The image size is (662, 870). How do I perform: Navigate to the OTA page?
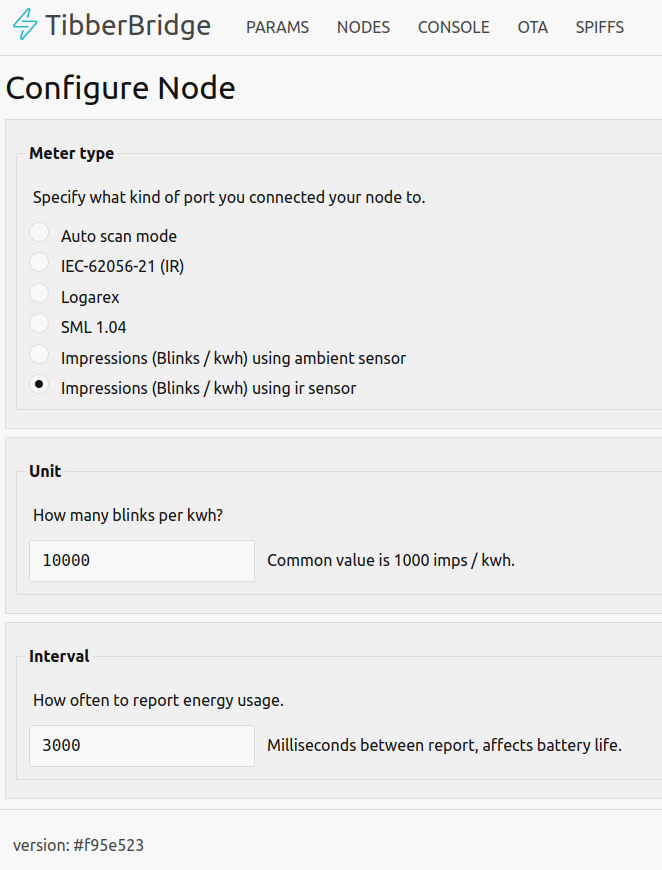tap(533, 27)
